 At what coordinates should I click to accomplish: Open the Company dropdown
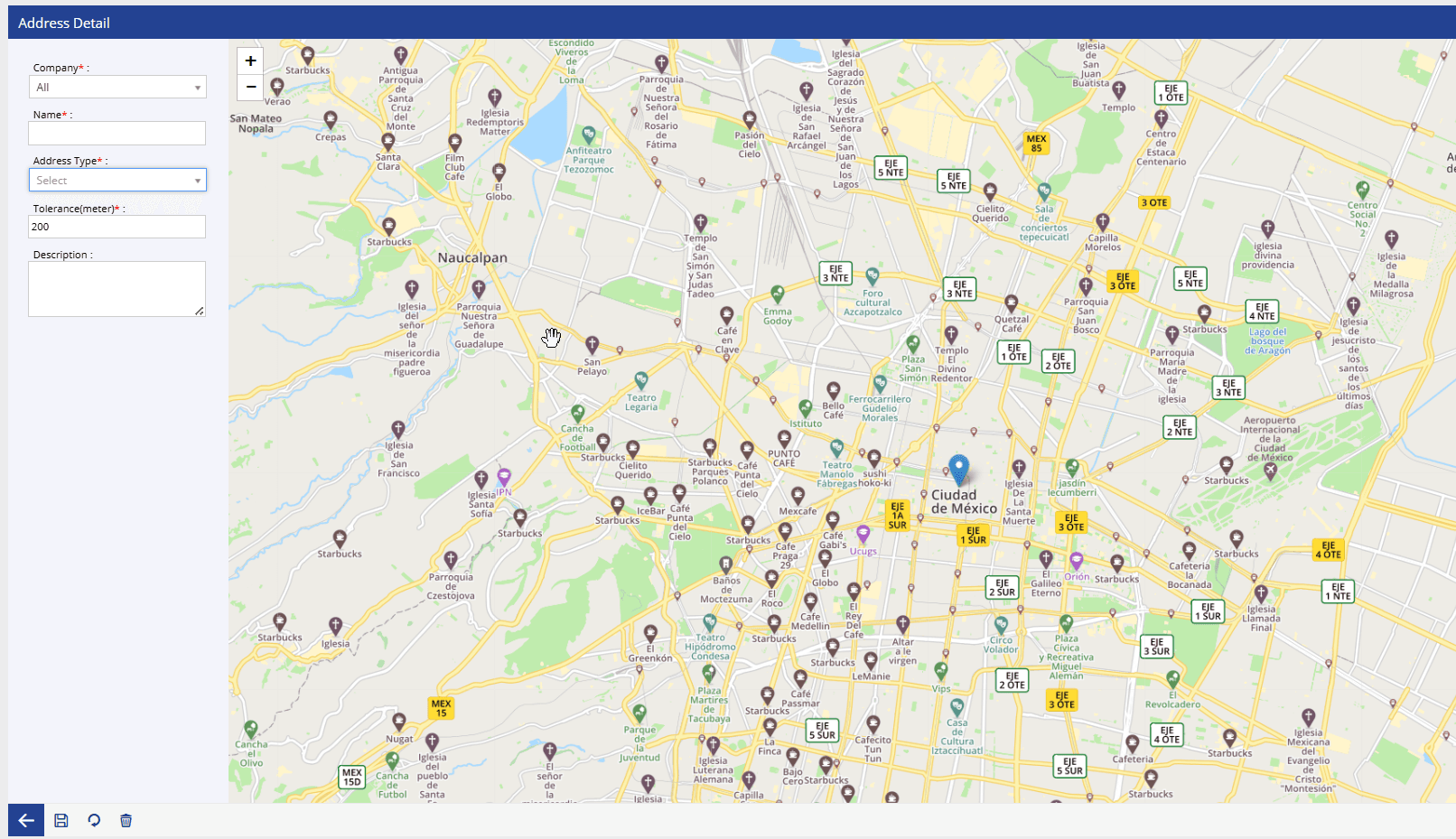pos(117,88)
